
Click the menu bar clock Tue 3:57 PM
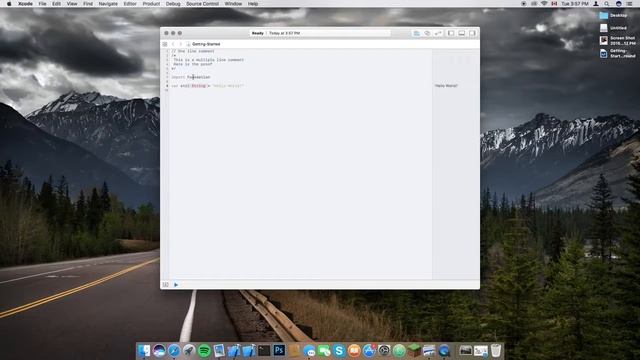(x=575, y=4)
